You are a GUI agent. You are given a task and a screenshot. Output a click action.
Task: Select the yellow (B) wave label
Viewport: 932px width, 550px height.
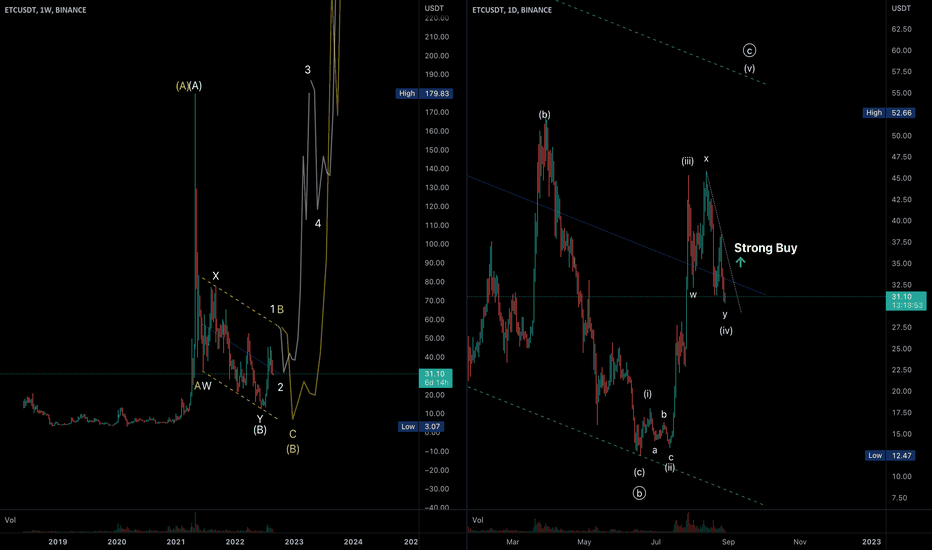293,449
